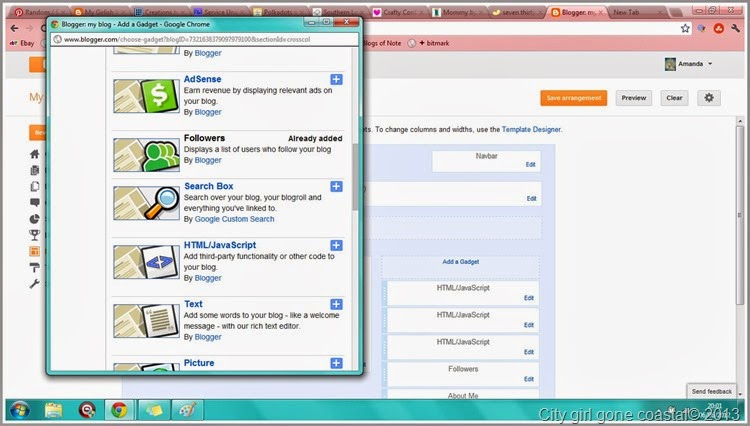Open the Chrome wrench menu
This screenshot has width=750, height=426.
(735, 28)
